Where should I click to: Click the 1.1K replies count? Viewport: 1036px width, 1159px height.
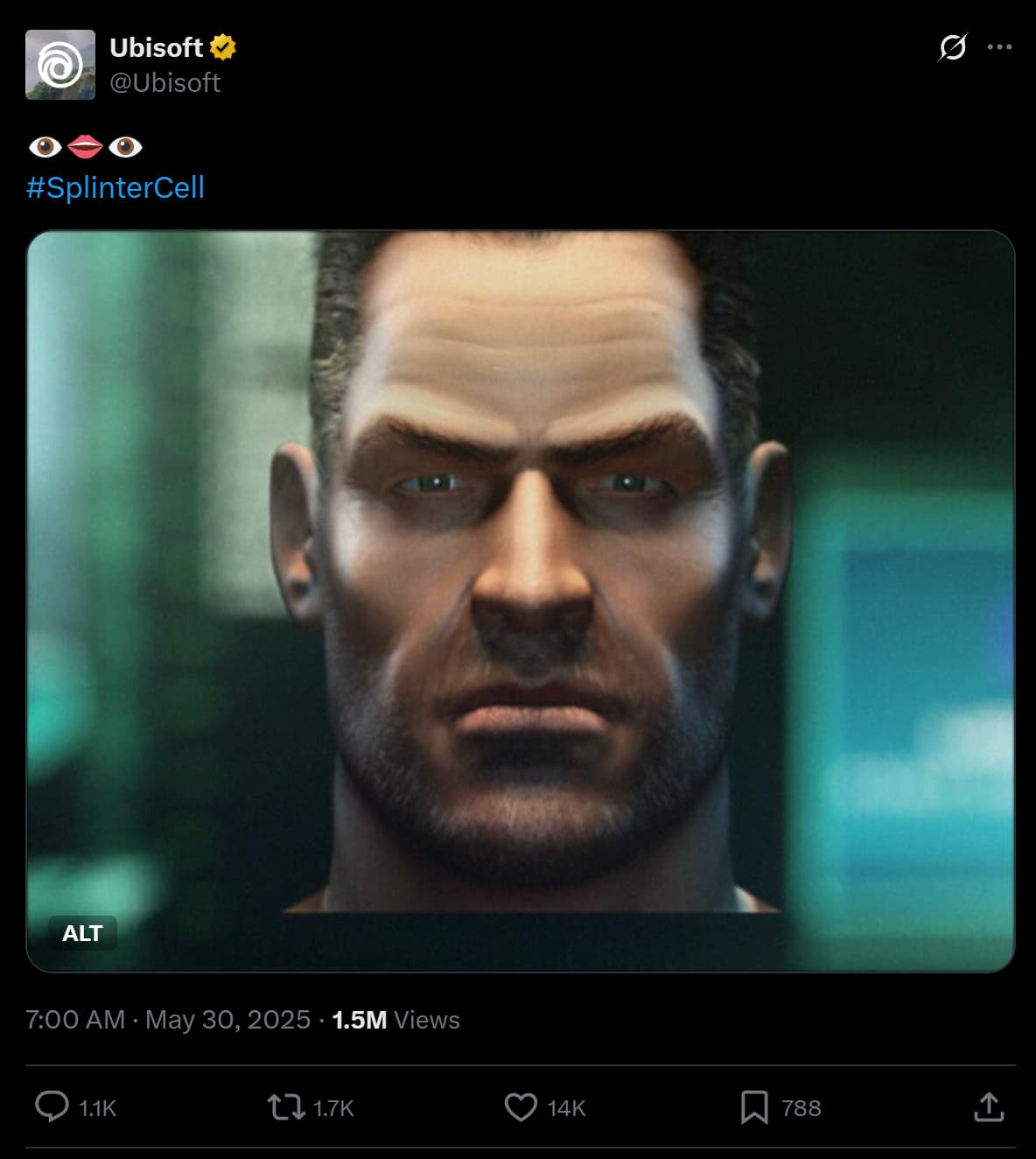tap(97, 1108)
